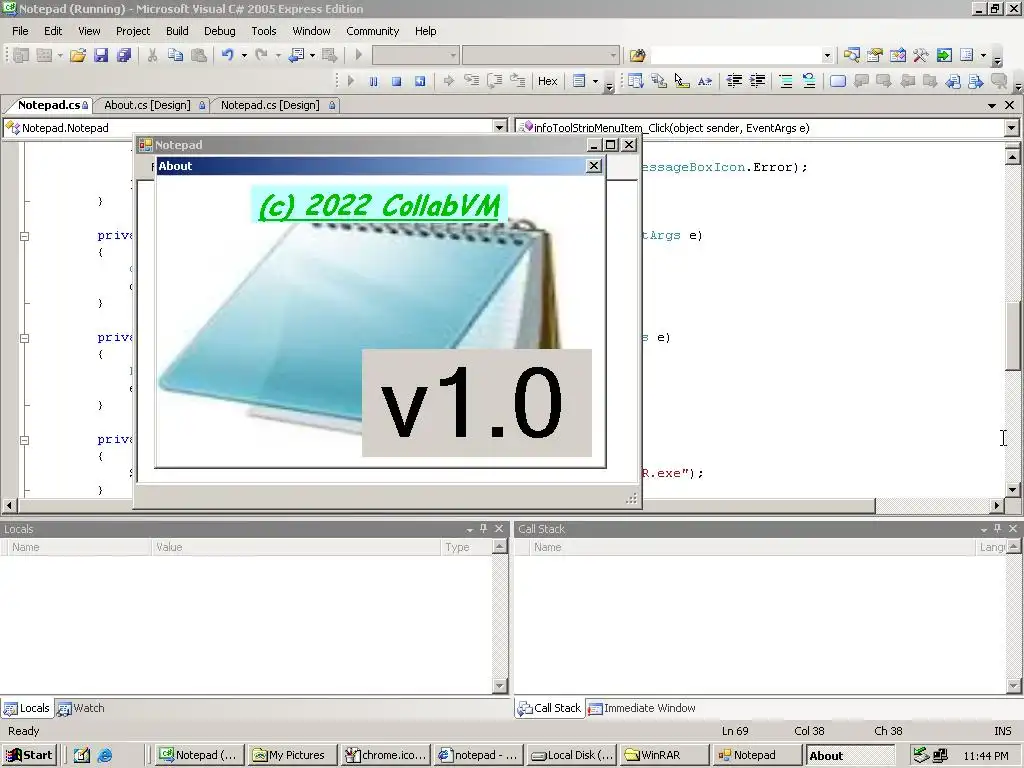Screen dimensions: 1024x768
Task: Save the current file with the floppy disk icon
Action: coord(101,56)
